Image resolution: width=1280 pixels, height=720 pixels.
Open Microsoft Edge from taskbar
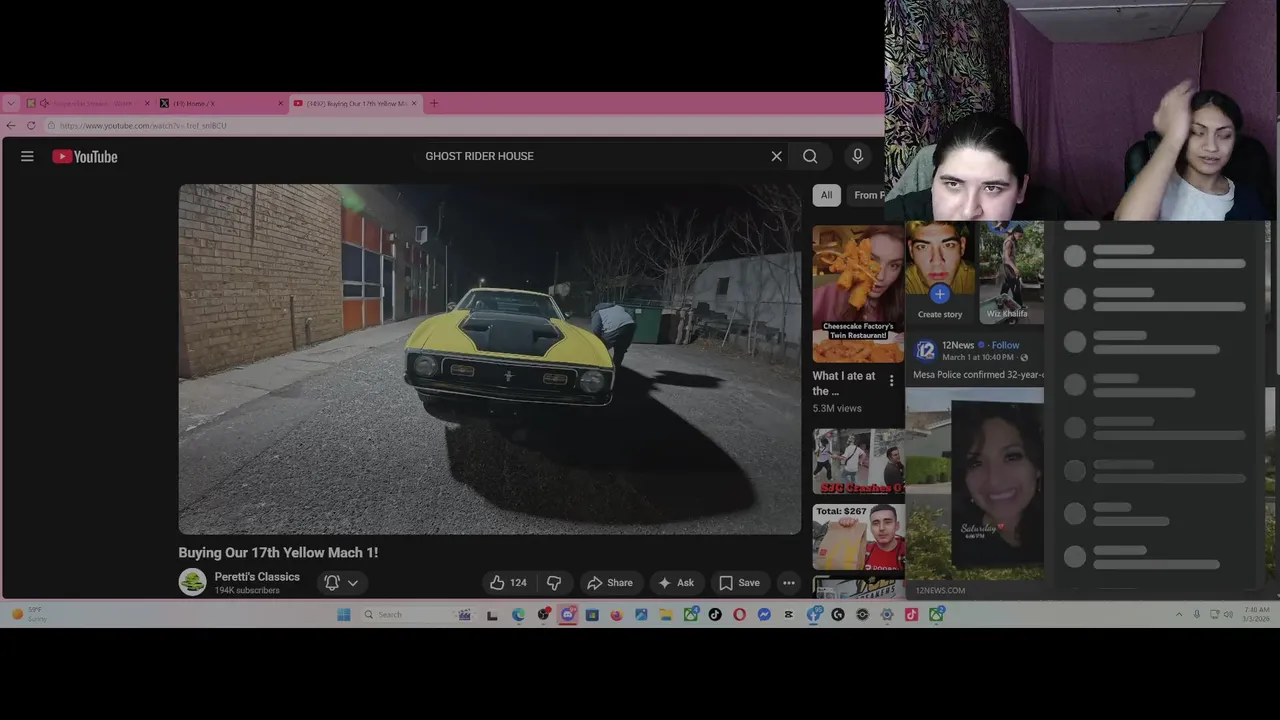[518, 614]
